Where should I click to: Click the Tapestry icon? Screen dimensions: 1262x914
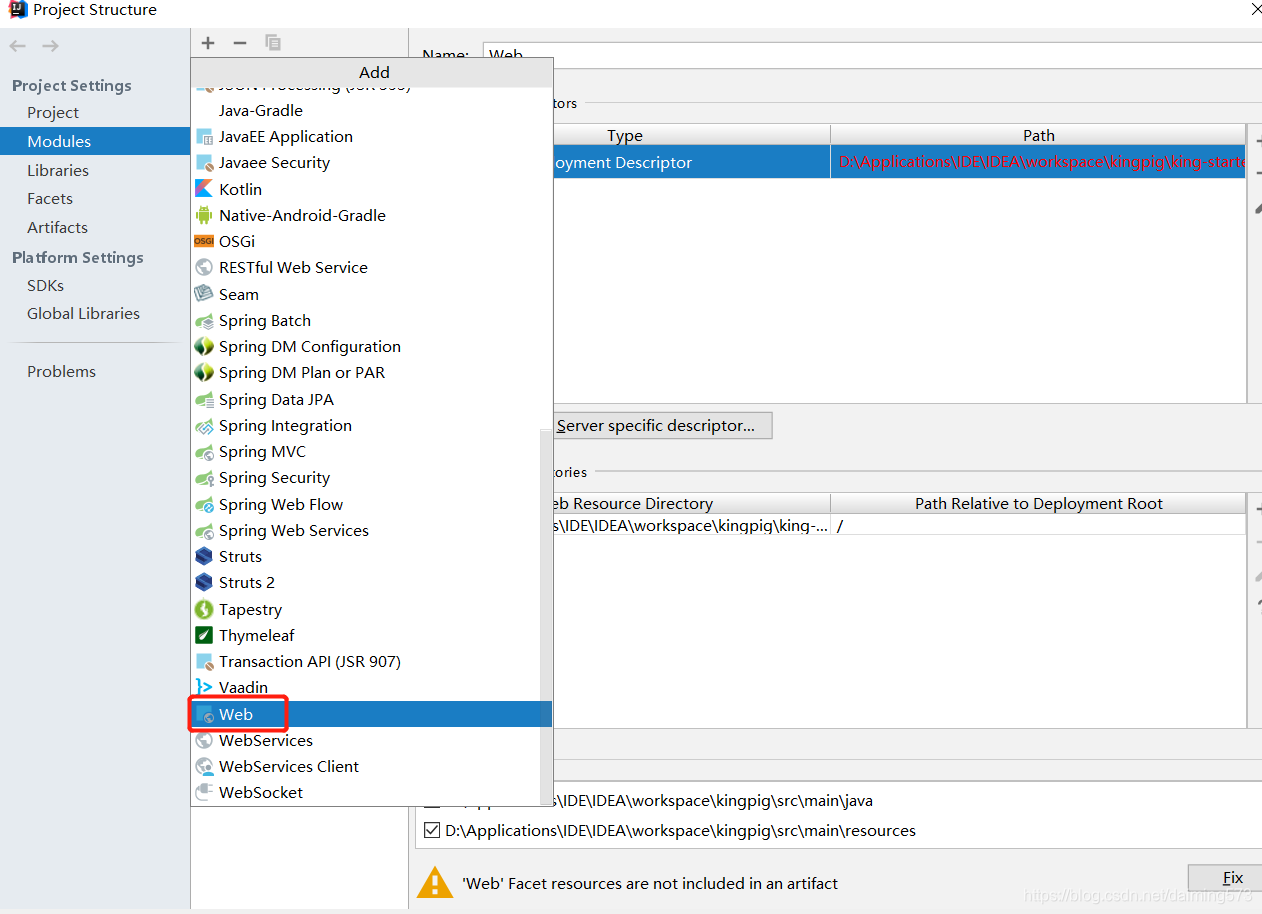click(204, 609)
